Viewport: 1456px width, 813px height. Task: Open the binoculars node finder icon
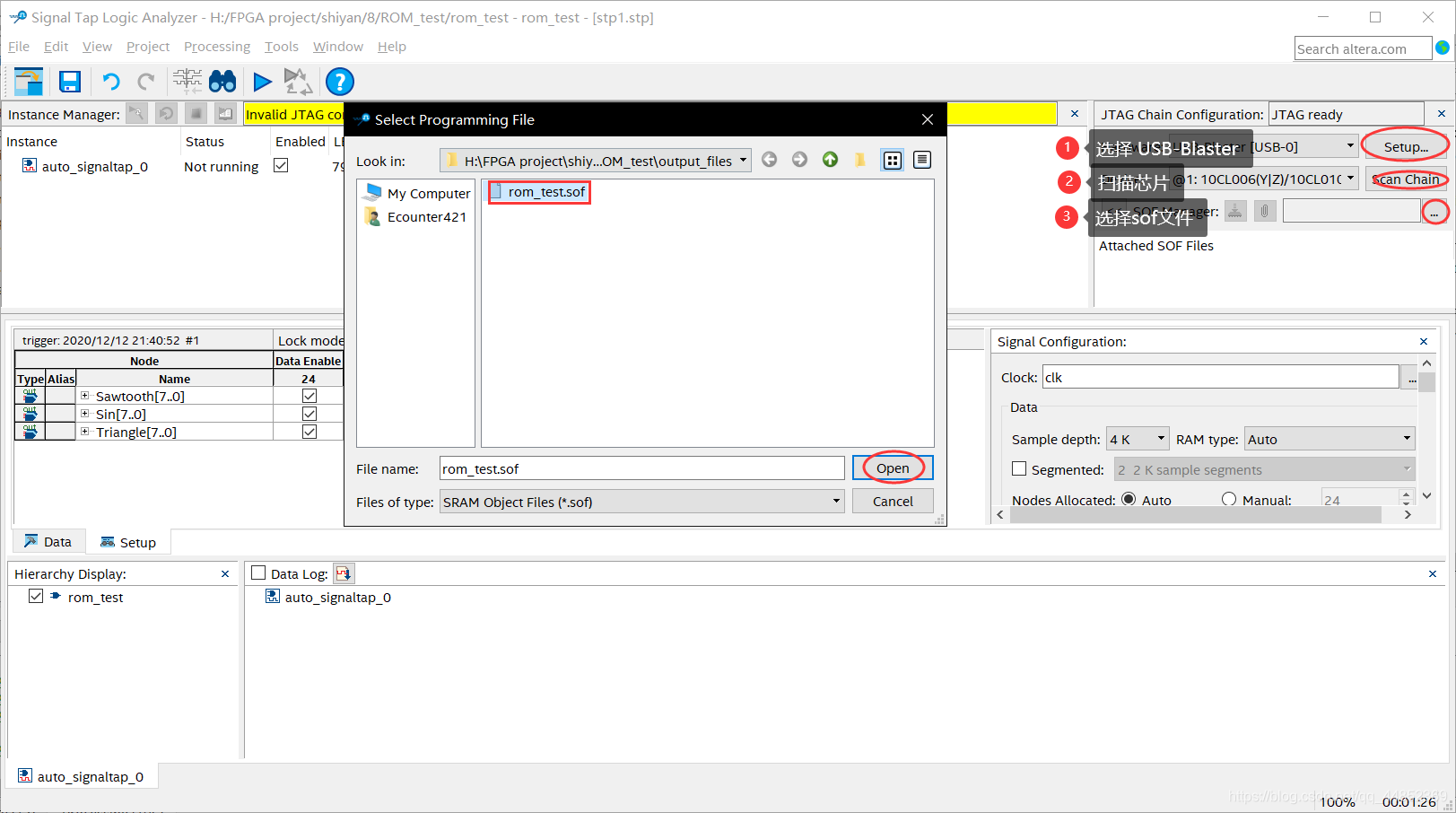coord(222,82)
